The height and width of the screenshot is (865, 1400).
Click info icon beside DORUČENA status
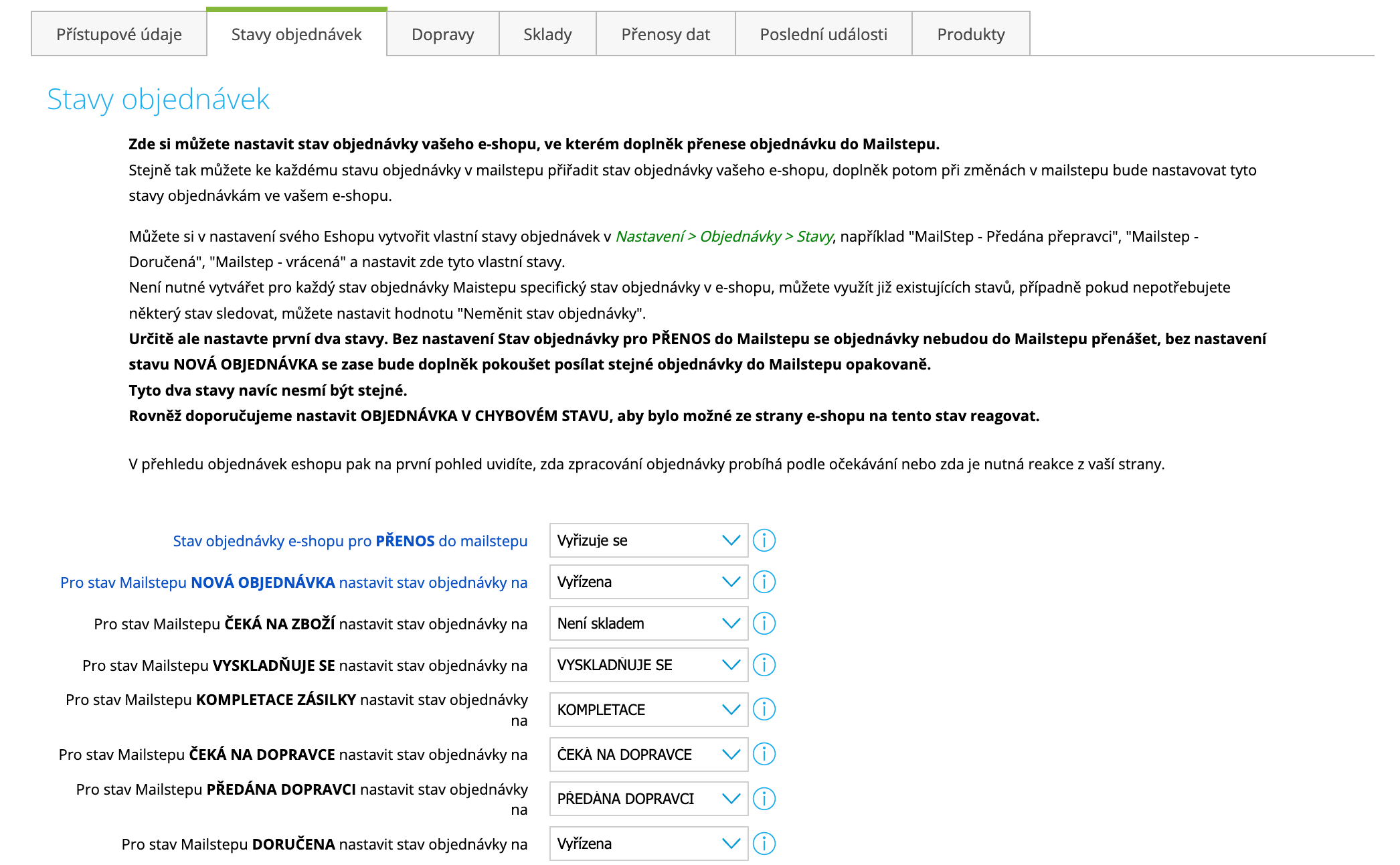(x=764, y=844)
